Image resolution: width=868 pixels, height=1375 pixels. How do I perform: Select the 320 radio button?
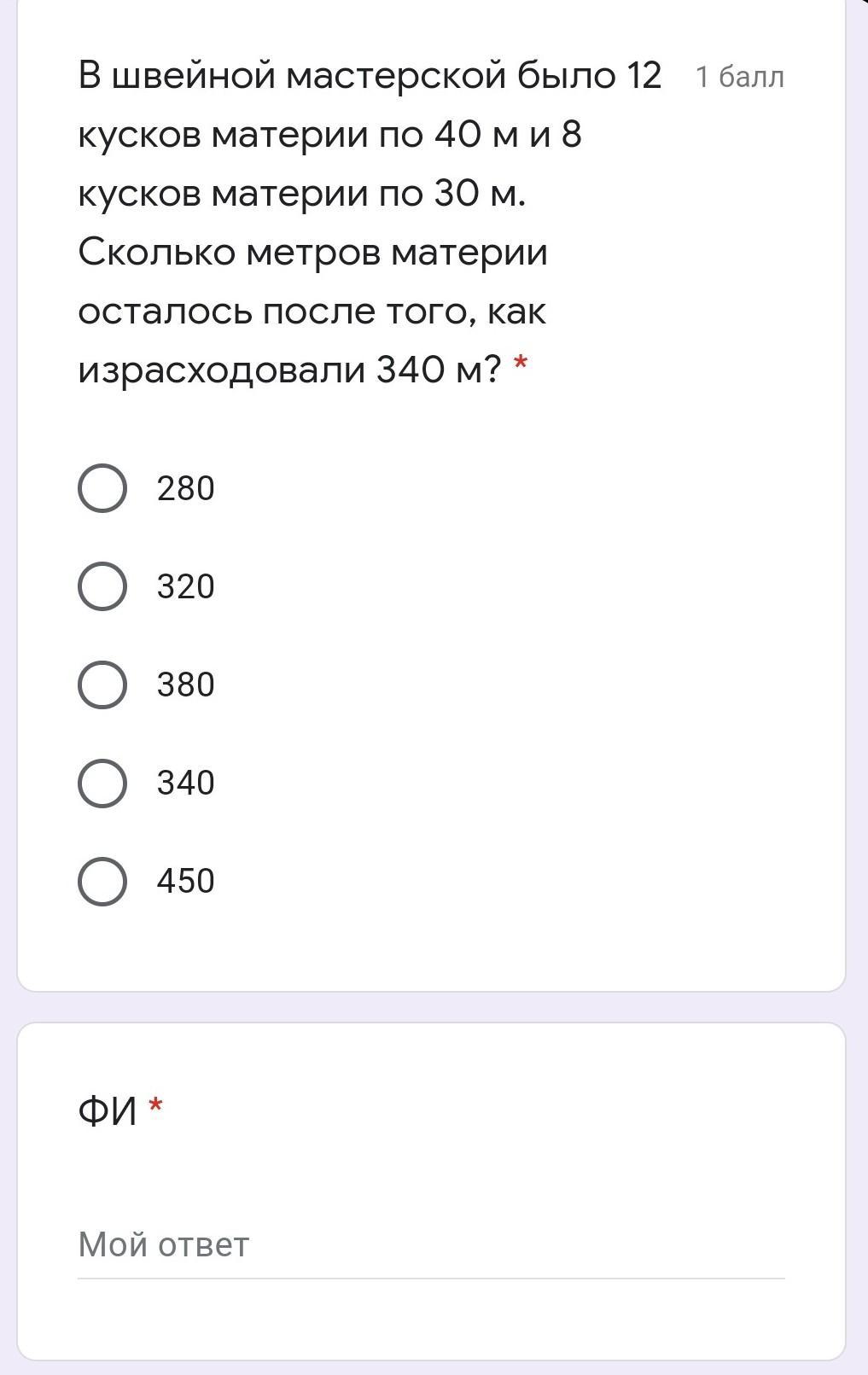click(102, 586)
